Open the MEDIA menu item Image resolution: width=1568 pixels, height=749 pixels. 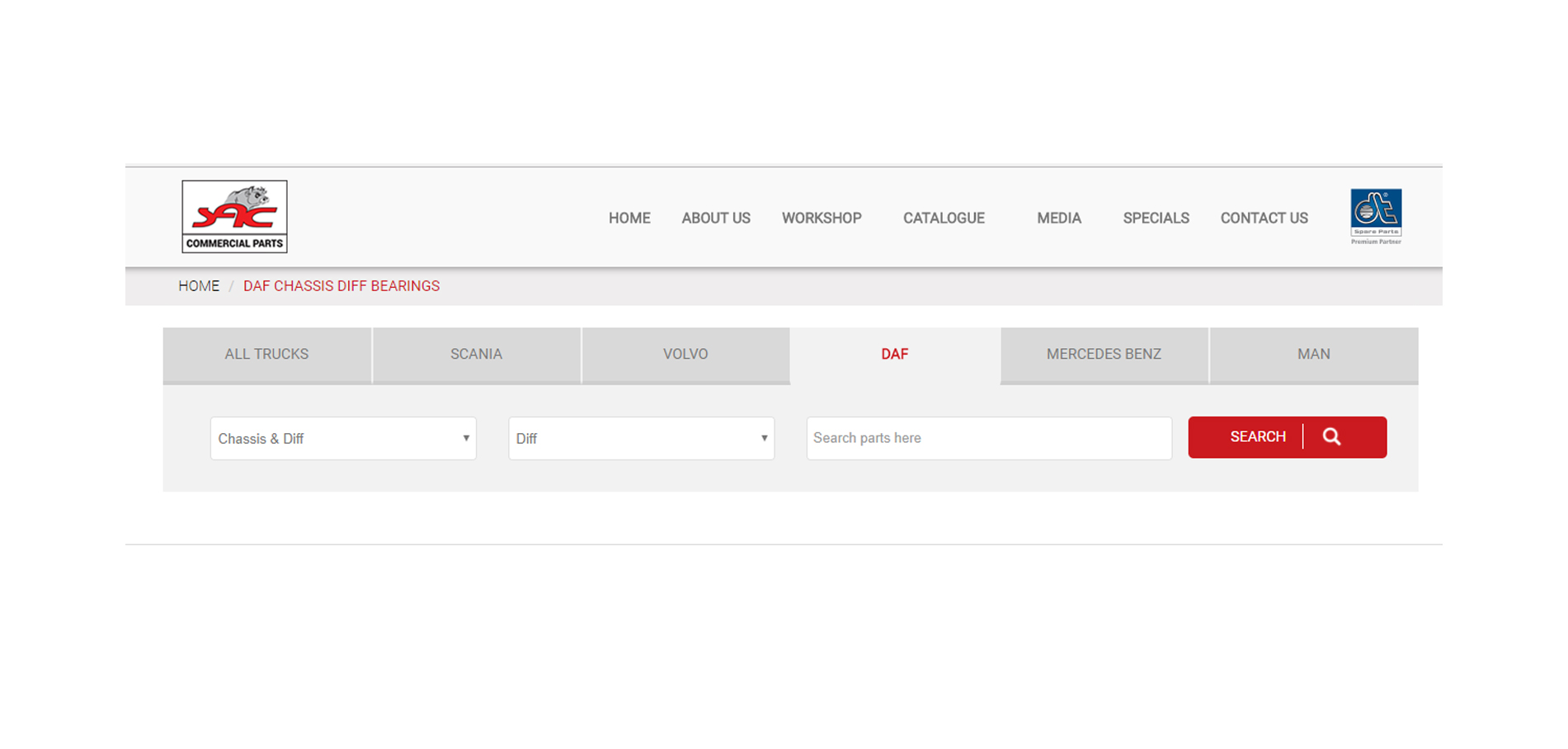point(1059,218)
